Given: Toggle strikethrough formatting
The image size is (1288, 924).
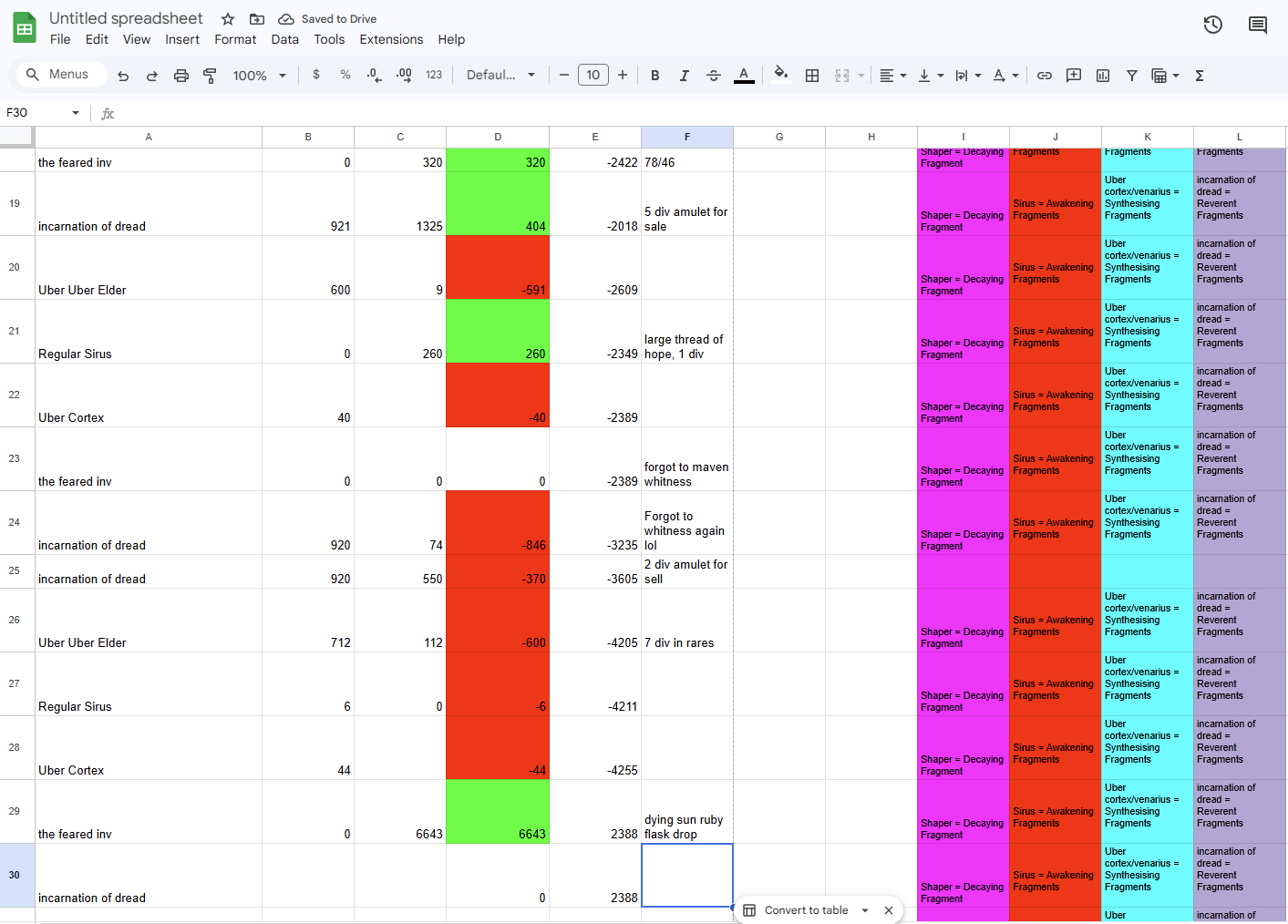Looking at the screenshot, I should (714, 75).
